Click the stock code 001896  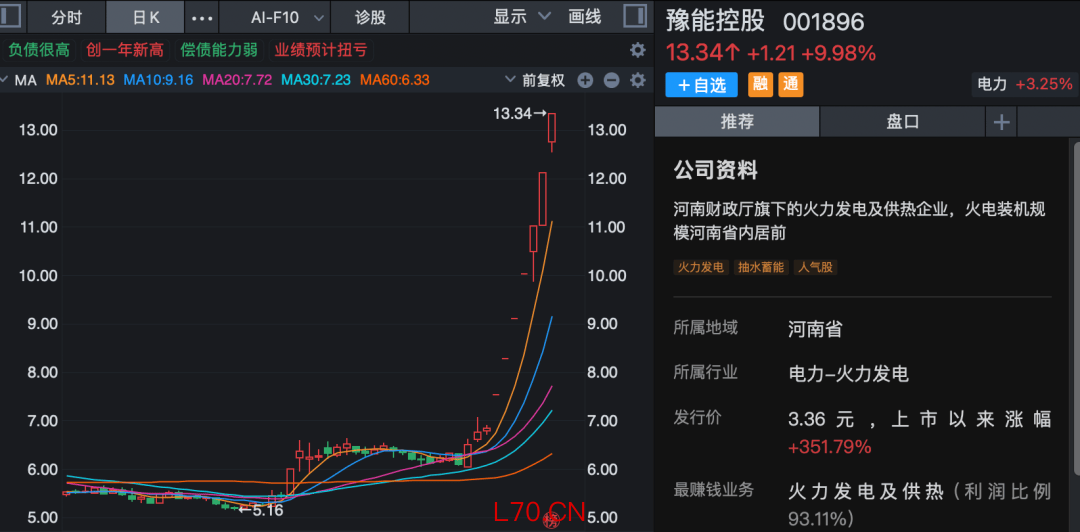[824, 22]
